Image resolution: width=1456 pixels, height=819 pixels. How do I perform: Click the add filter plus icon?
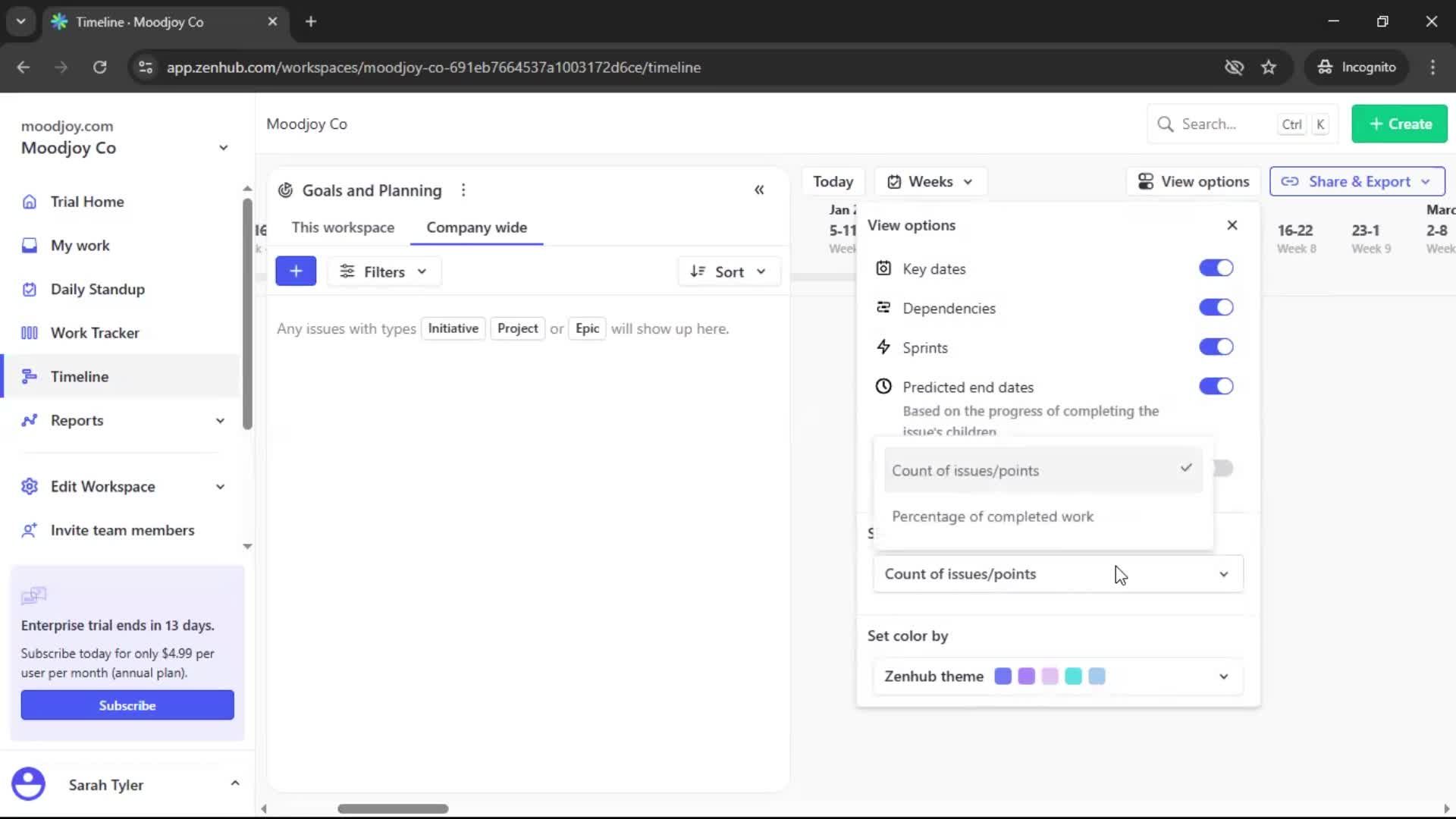coord(296,271)
